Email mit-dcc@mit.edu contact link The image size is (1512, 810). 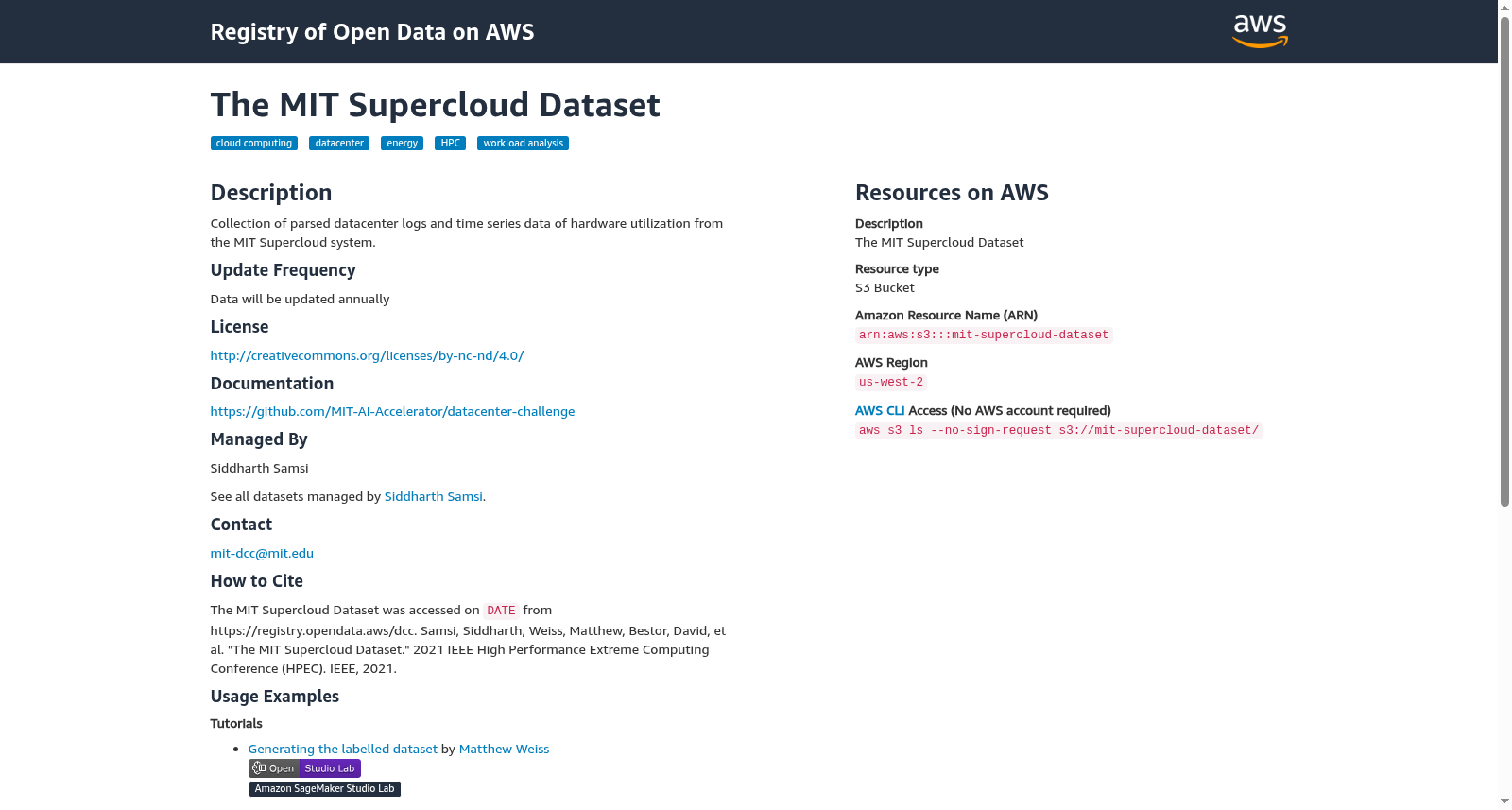[x=262, y=553]
